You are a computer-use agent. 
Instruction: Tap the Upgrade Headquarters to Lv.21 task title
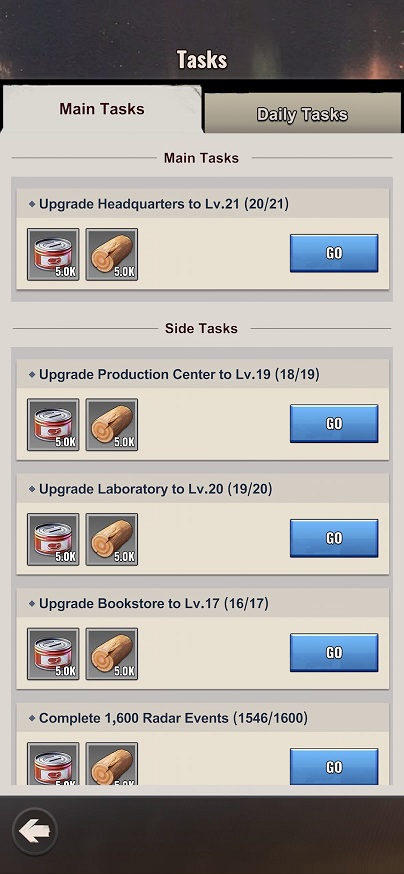pos(164,204)
